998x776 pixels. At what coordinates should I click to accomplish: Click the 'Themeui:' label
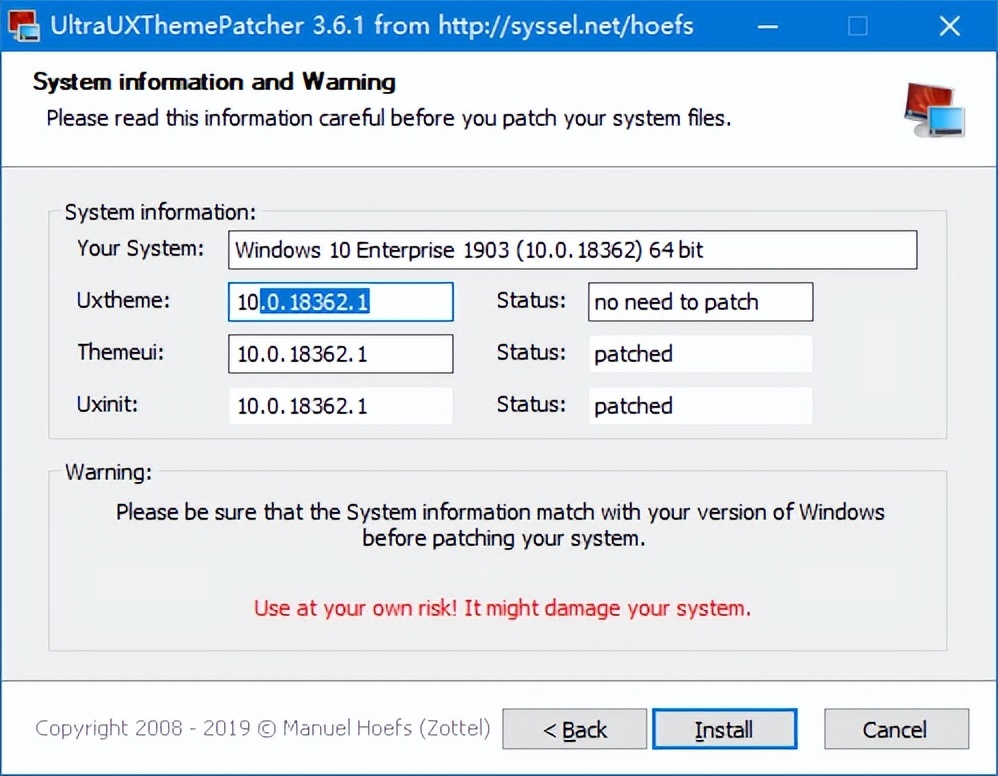tap(120, 352)
